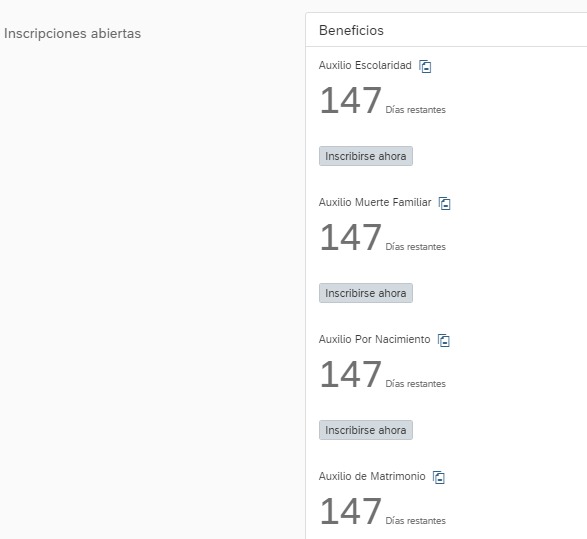587x539 pixels.
Task: Click the Auxilio de Matrimonio title
Action: [372, 476]
